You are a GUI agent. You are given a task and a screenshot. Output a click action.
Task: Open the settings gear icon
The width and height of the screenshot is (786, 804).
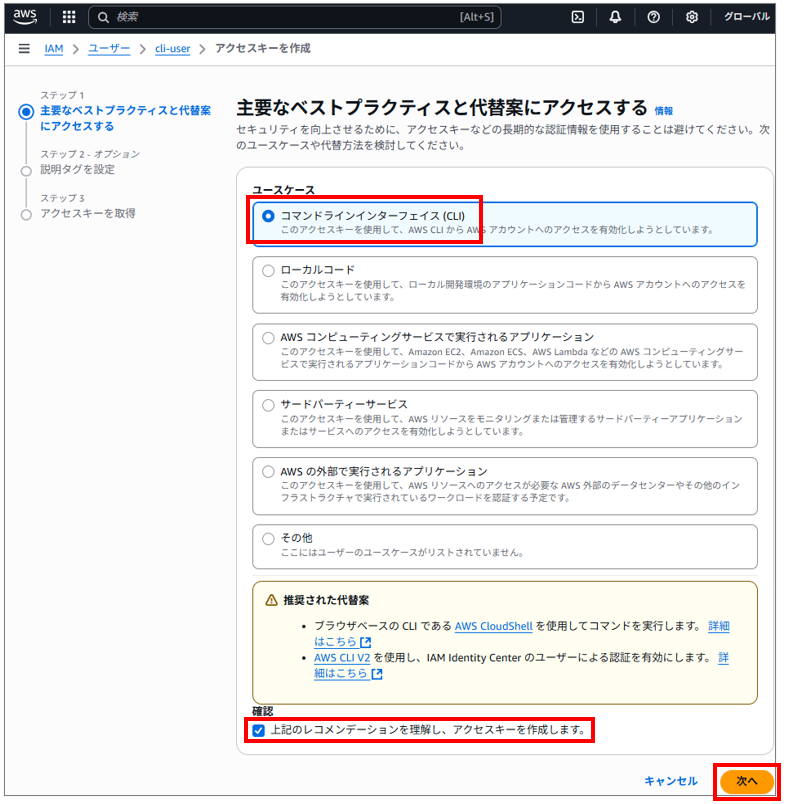(692, 17)
